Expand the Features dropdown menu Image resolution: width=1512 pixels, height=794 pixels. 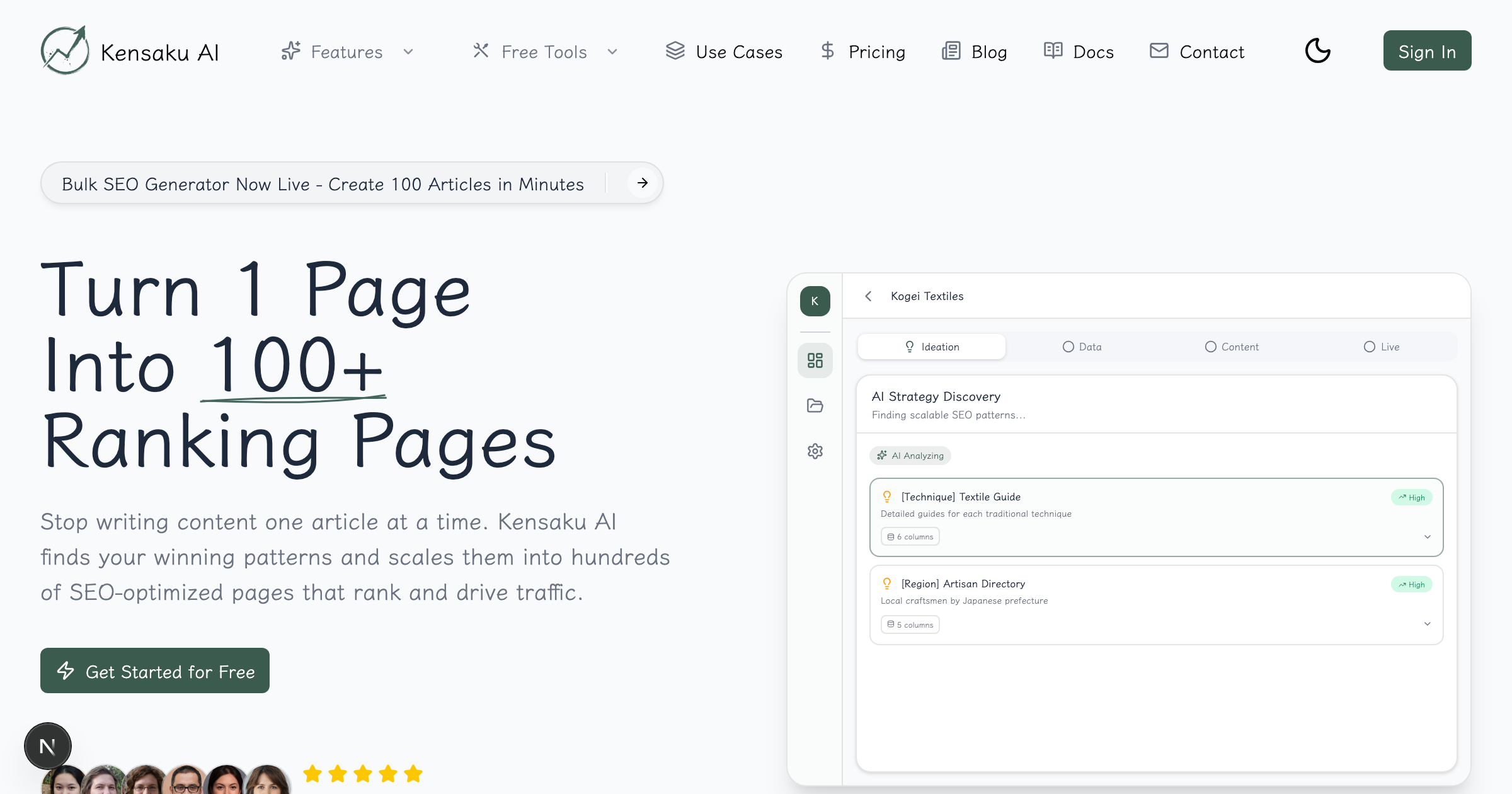point(347,52)
